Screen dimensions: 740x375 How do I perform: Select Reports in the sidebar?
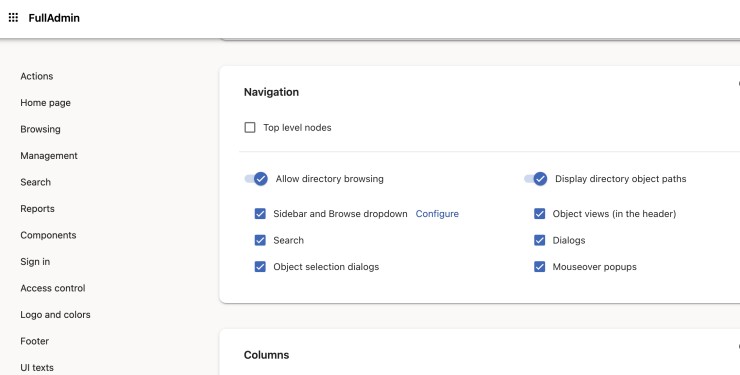(x=37, y=208)
